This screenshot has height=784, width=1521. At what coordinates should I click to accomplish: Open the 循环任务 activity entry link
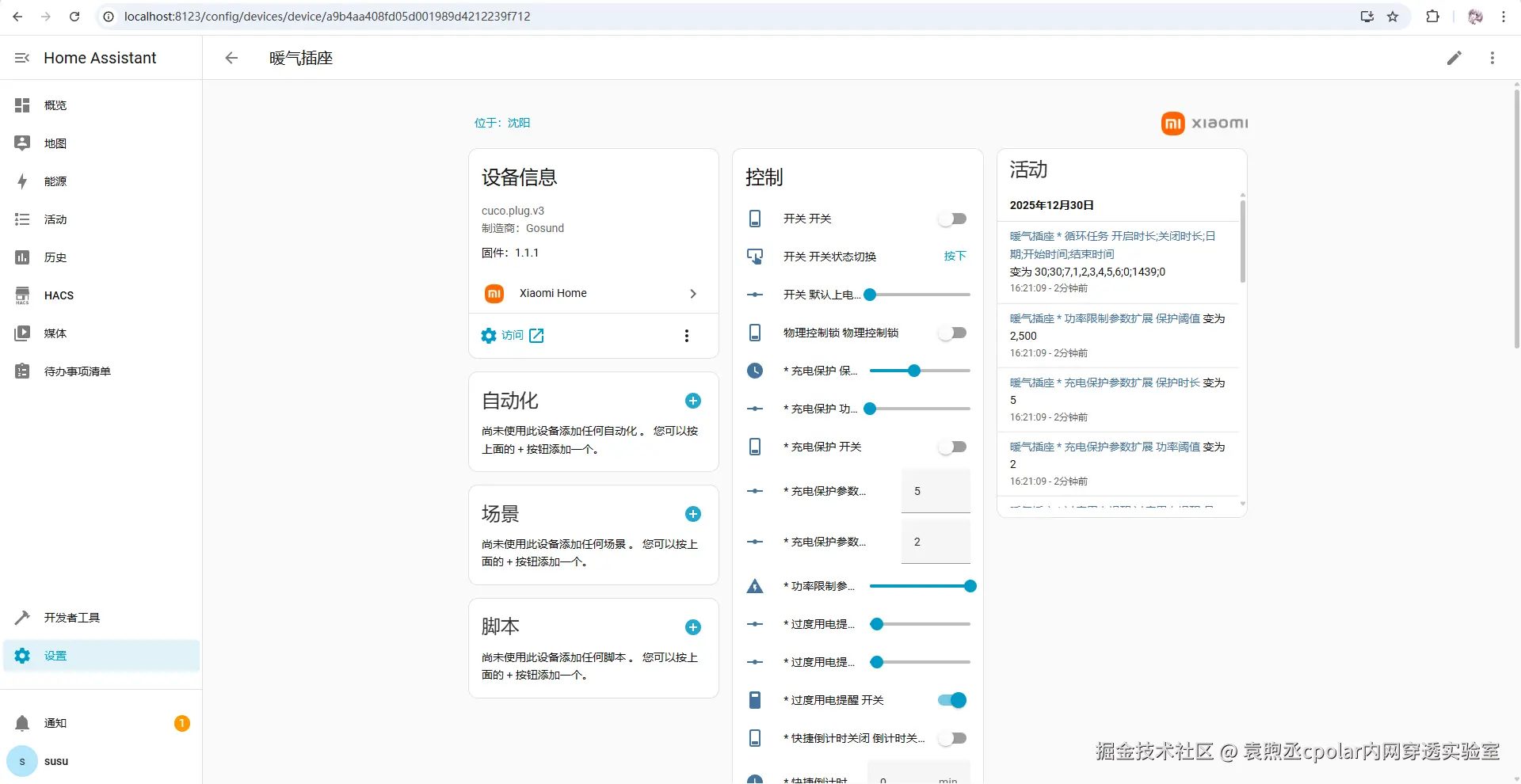[x=1112, y=245]
